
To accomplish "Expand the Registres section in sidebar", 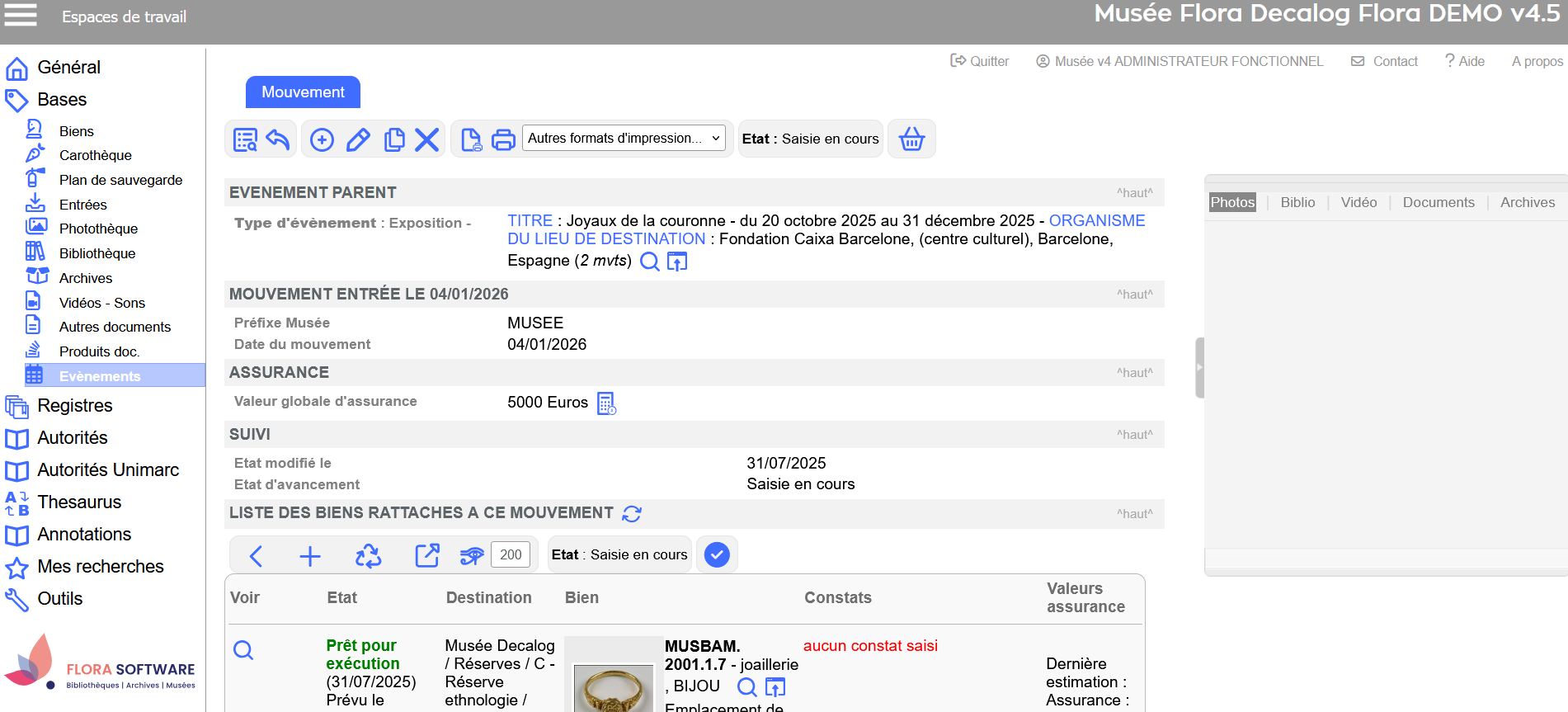I will [x=75, y=406].
